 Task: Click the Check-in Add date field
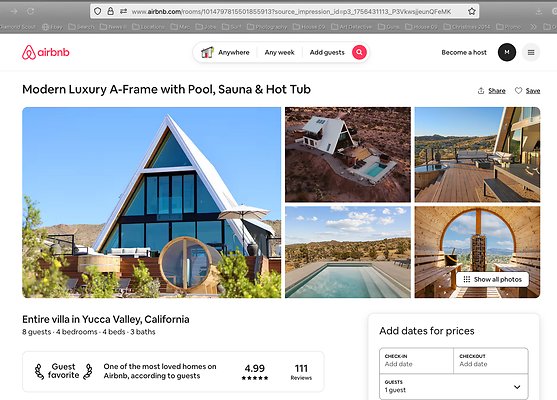(416, 361)
